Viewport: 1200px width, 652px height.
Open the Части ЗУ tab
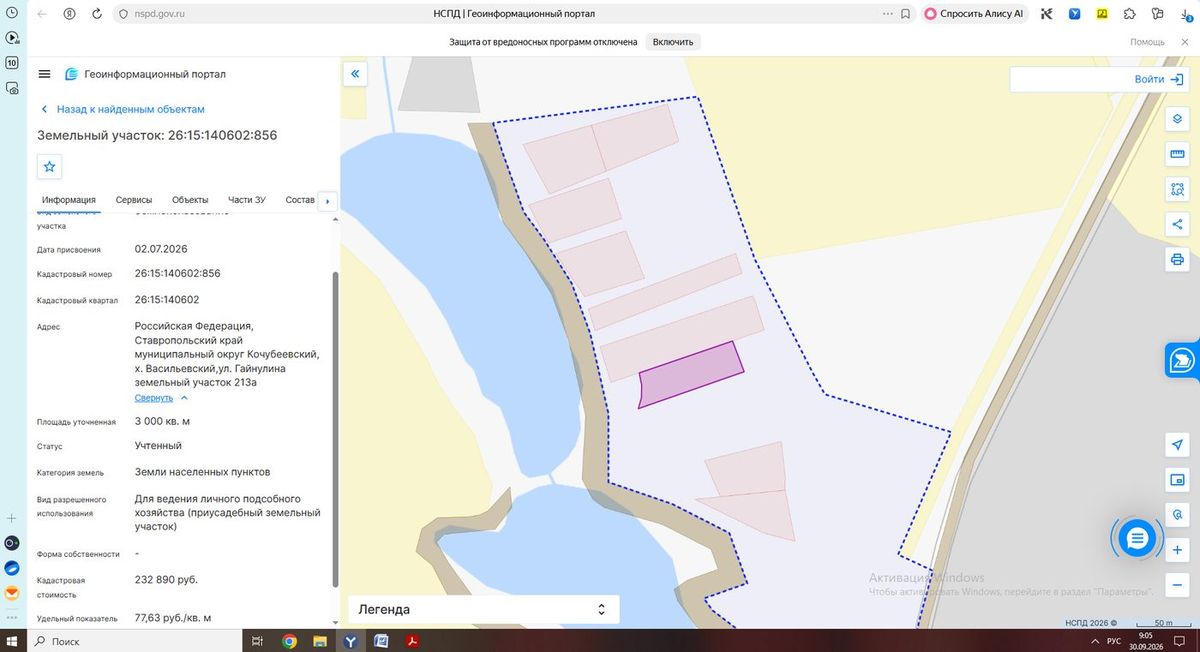click(247, 200)
